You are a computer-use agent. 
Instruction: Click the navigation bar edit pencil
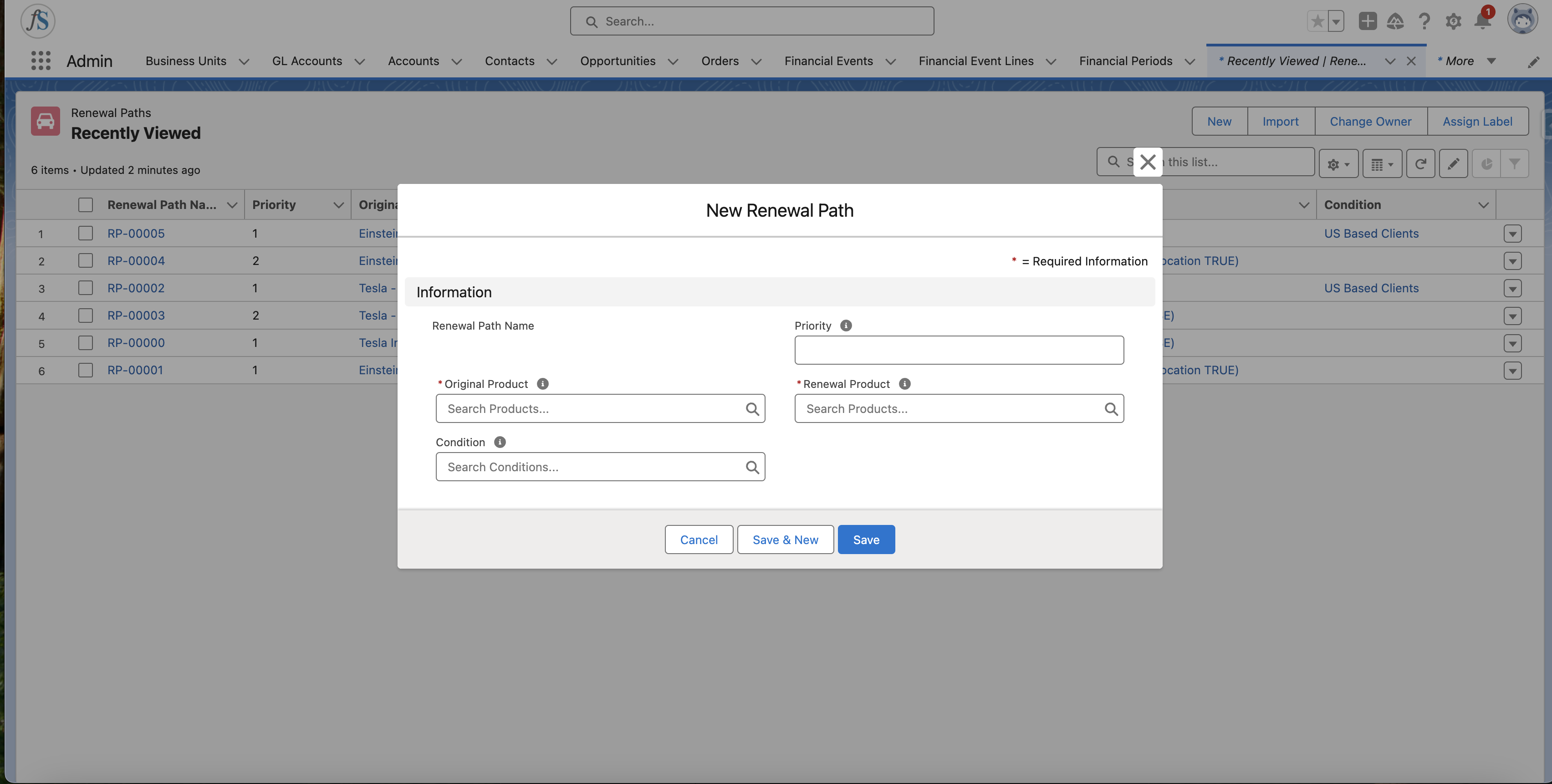click(1533, 62)
